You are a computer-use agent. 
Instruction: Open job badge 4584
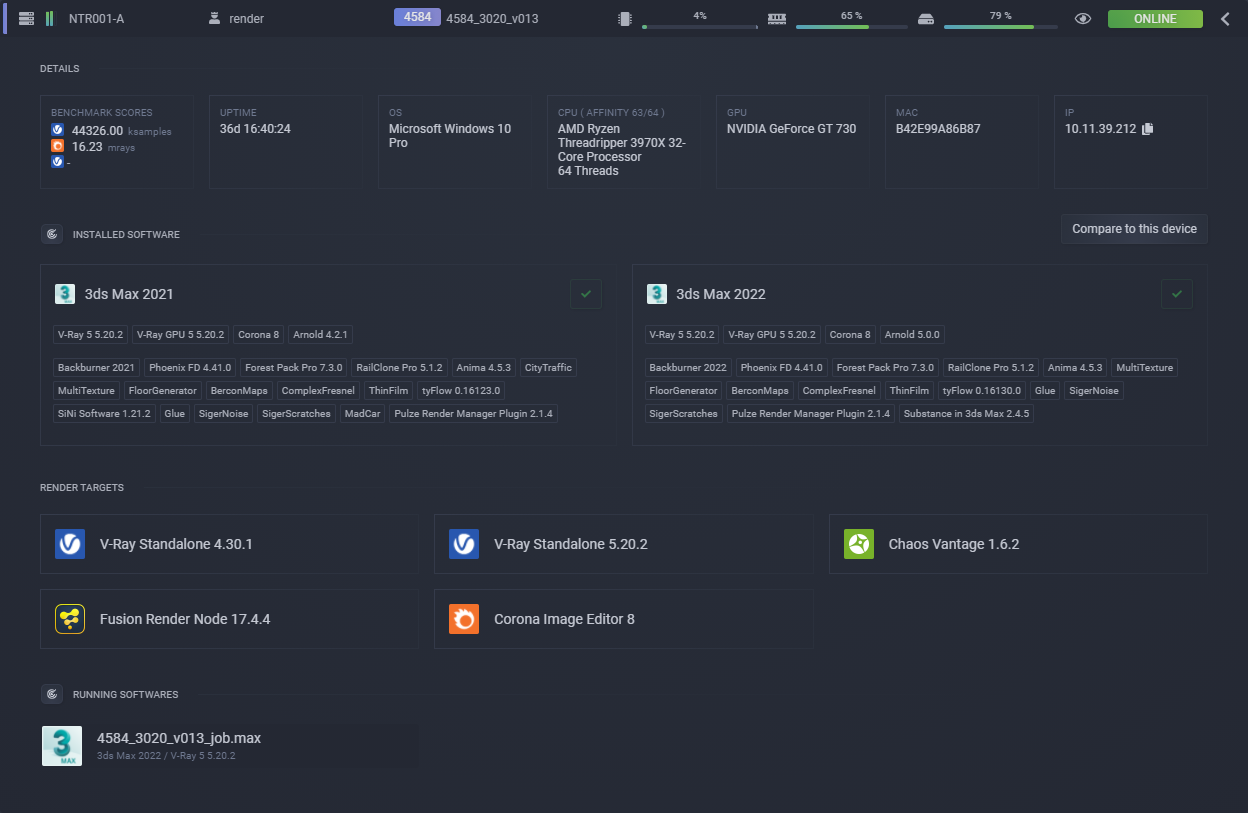pos(417,17)
